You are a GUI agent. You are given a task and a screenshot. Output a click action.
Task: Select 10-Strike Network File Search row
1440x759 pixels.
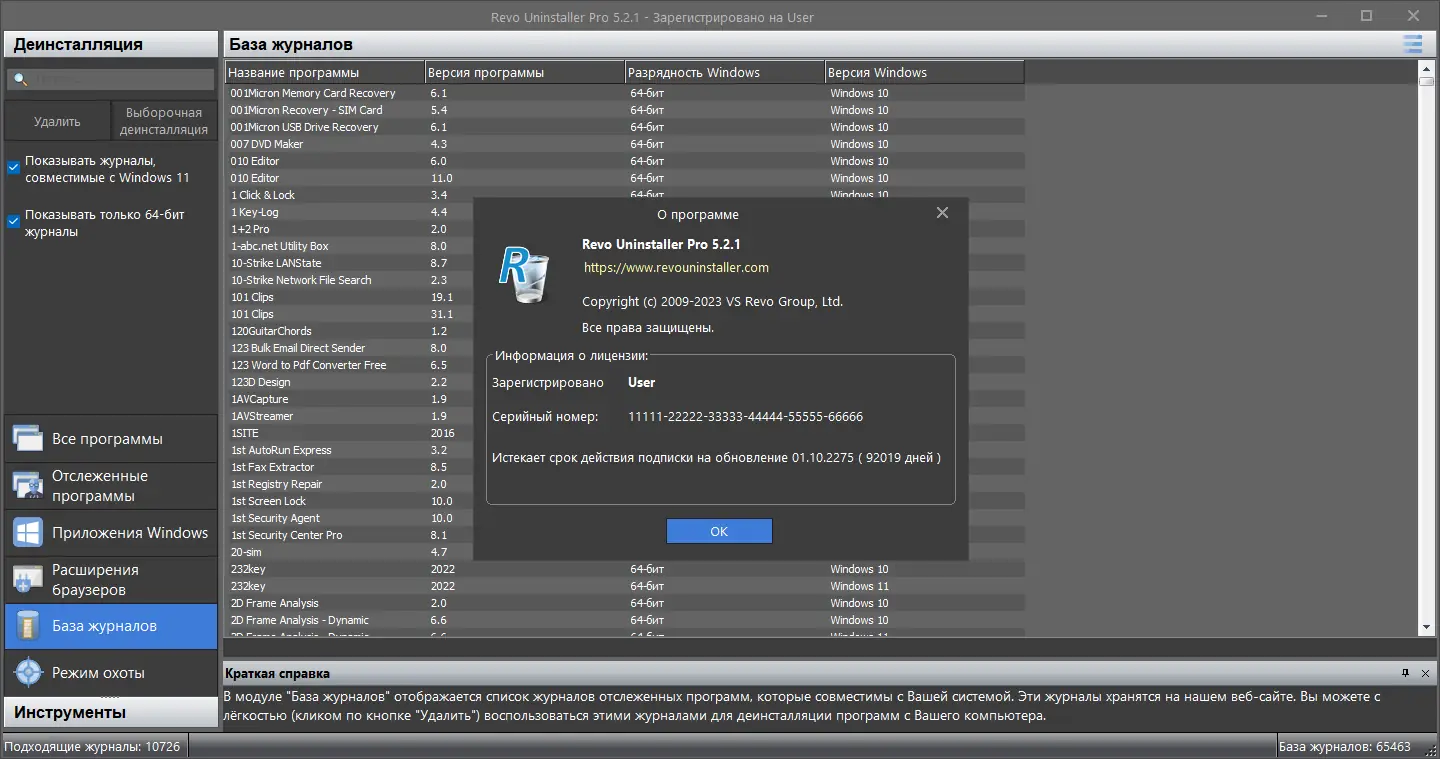(301, 280)
